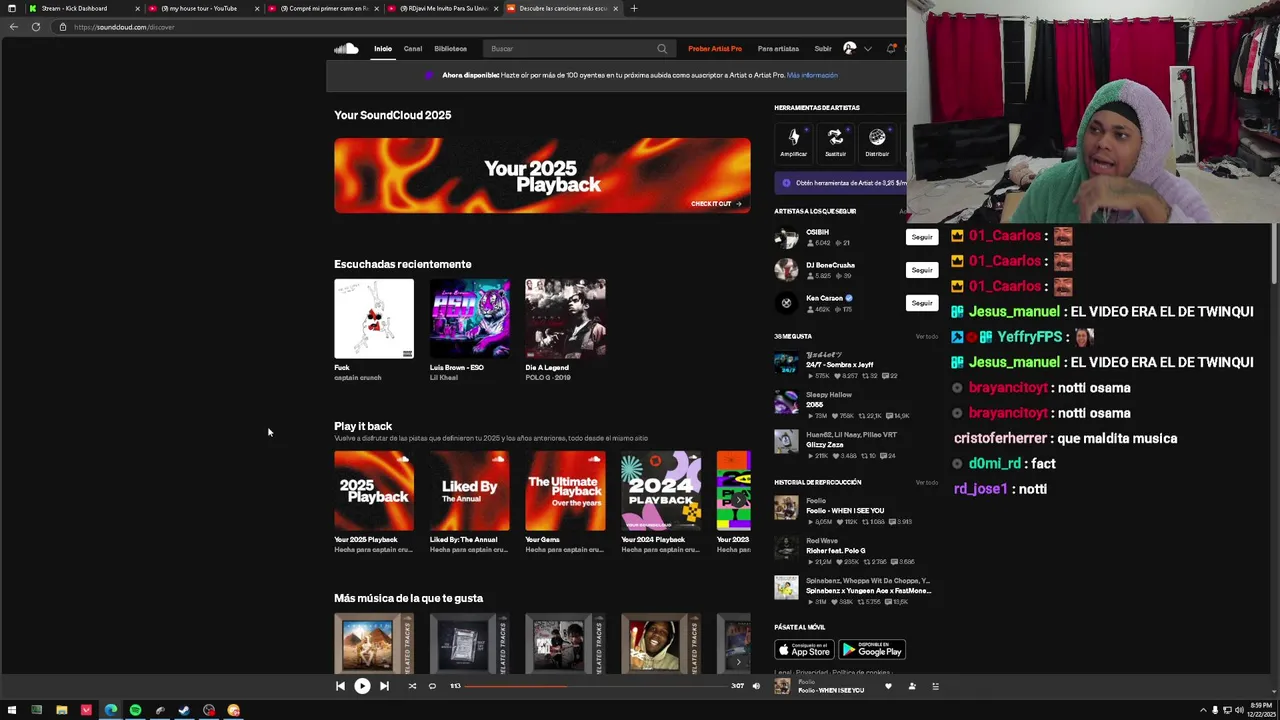Open File Explorer from the taskbar
This screenshot has width=1280, height=720.
(x=61, y=710)
